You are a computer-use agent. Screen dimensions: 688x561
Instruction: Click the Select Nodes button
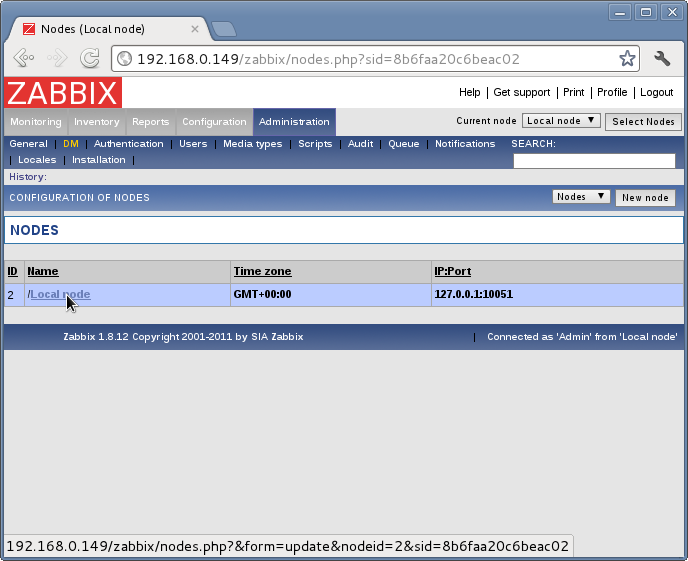tap(643, 121)
